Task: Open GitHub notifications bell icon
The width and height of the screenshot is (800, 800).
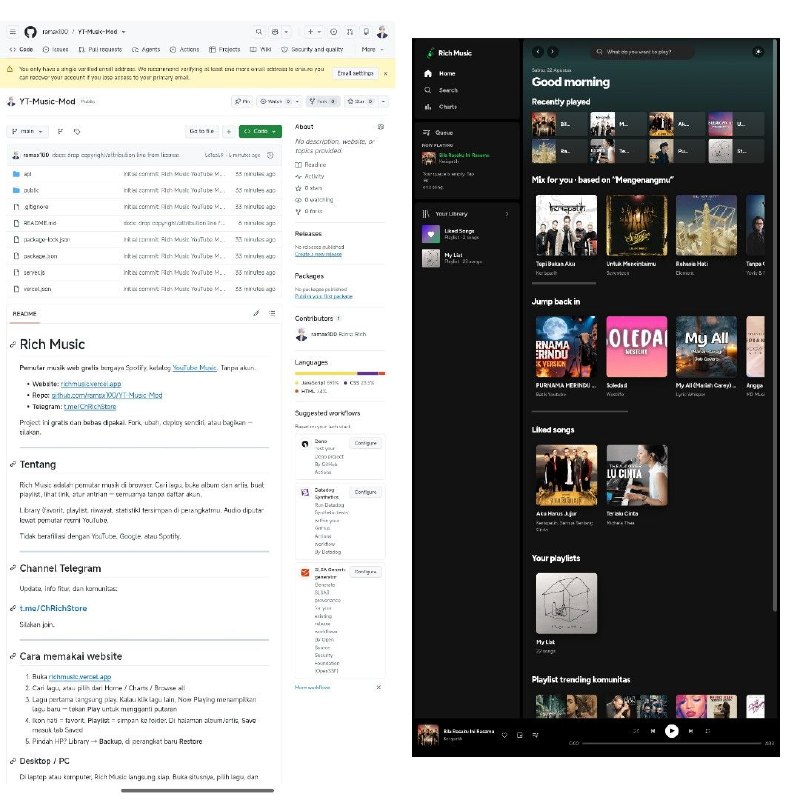Action: (366, 32)
